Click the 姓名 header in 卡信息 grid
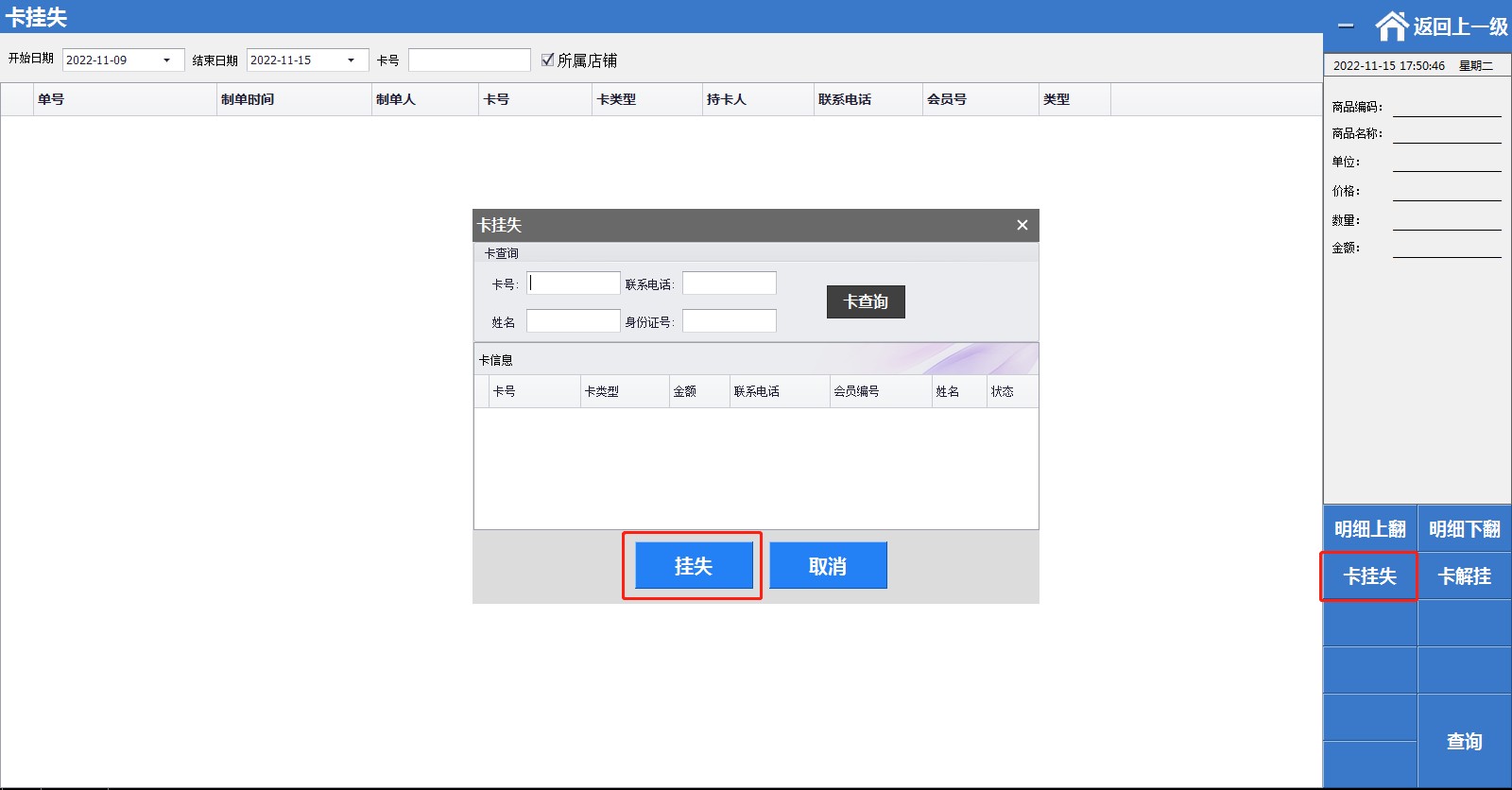1512x790 pixels. pos(959,391)
